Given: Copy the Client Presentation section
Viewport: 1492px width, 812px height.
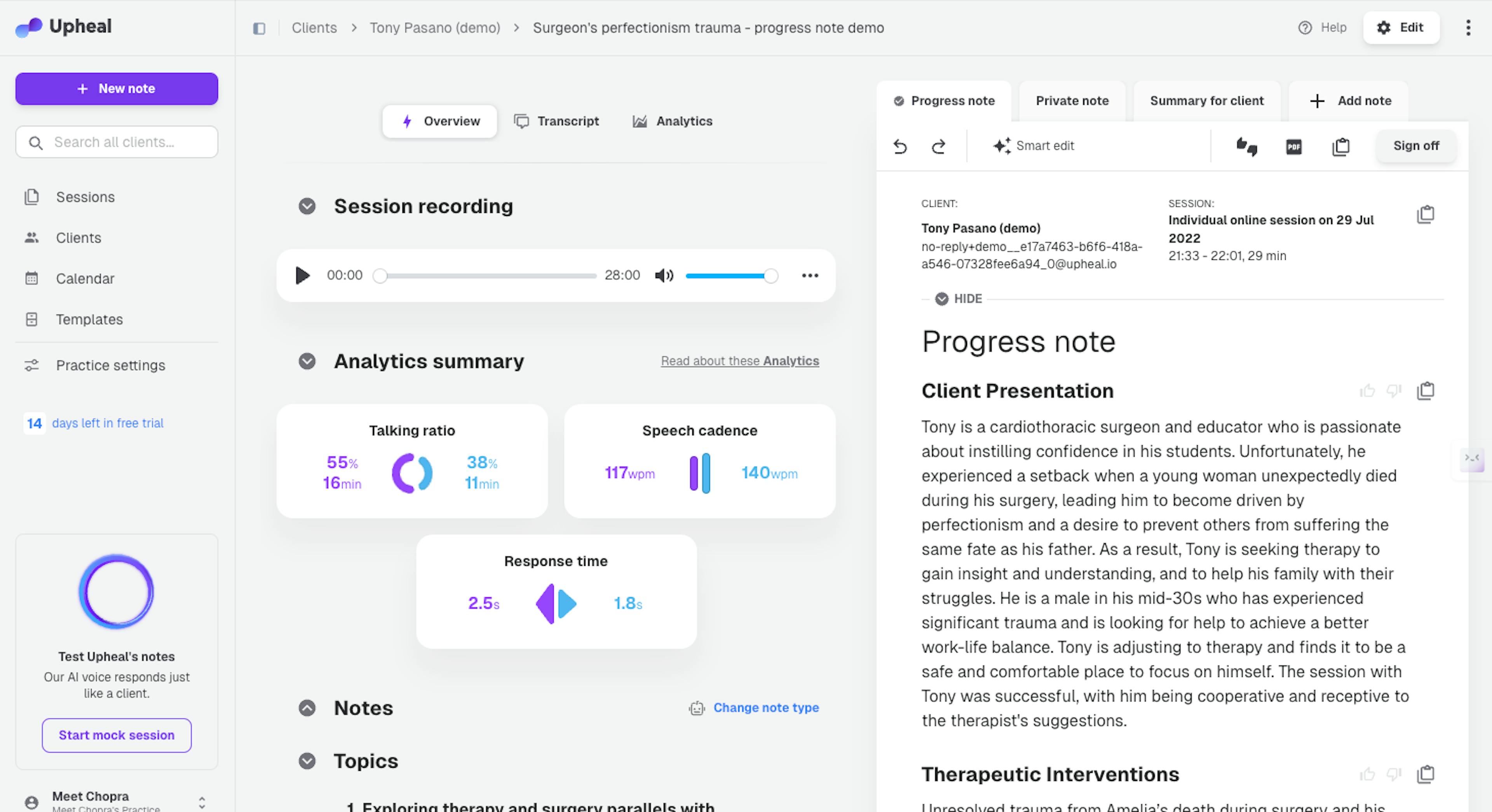Looking at the screenshot, I should pos(1426,391).
